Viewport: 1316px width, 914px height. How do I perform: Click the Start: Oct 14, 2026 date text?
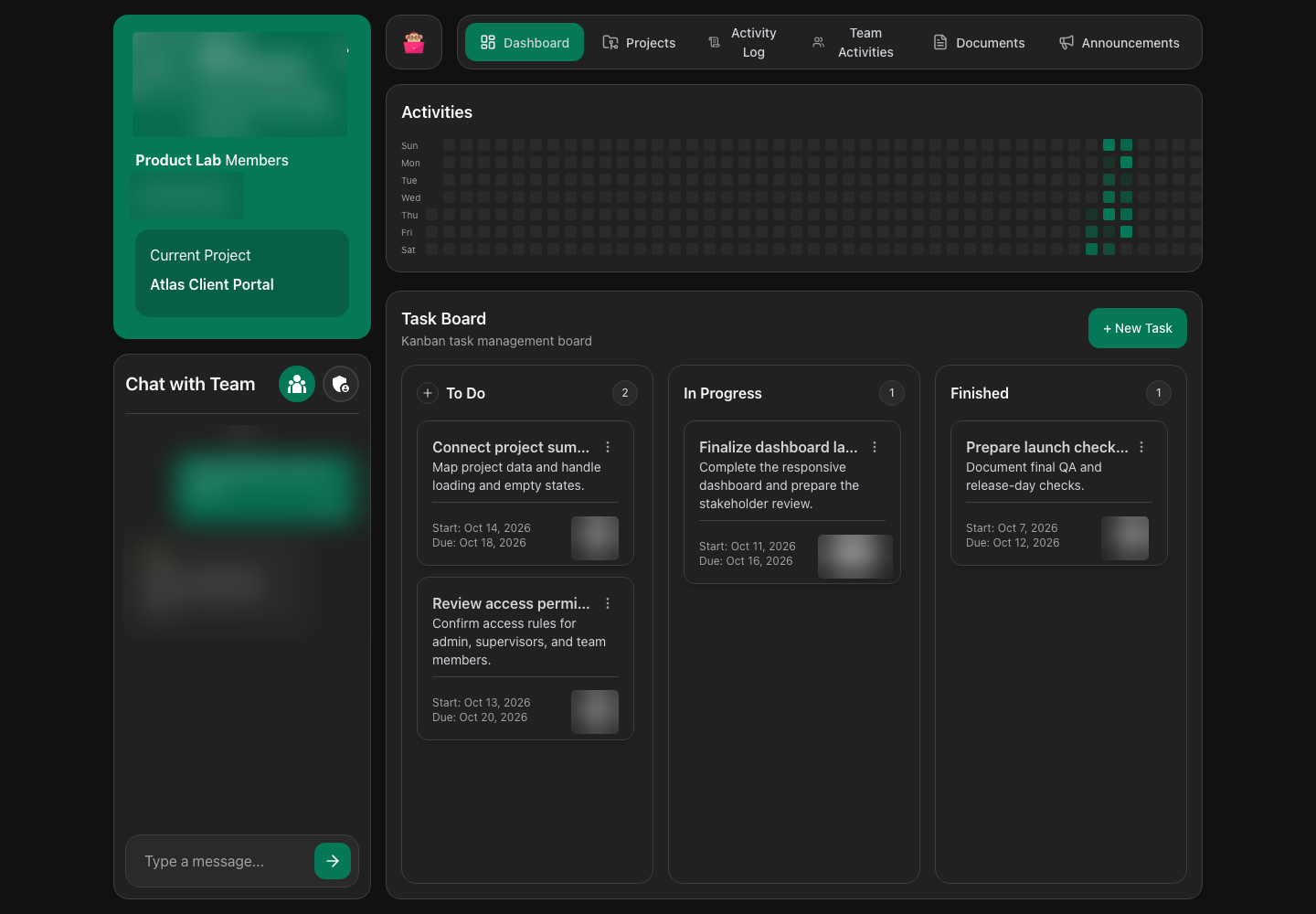(482, 528)
